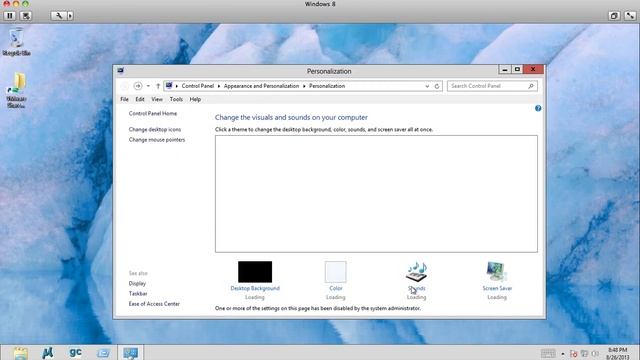Open recent locations dropdown arrow
Viewport: 640px width, 360px height.
[x=148, y=86]
